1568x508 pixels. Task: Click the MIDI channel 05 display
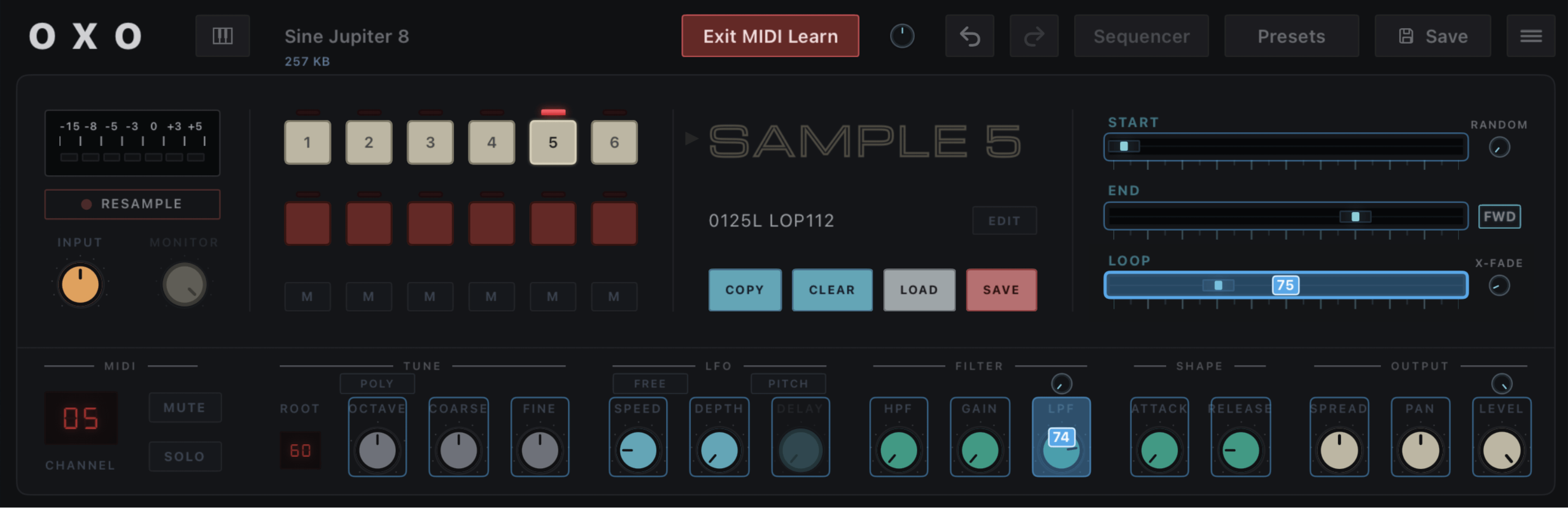click(81, 419)
